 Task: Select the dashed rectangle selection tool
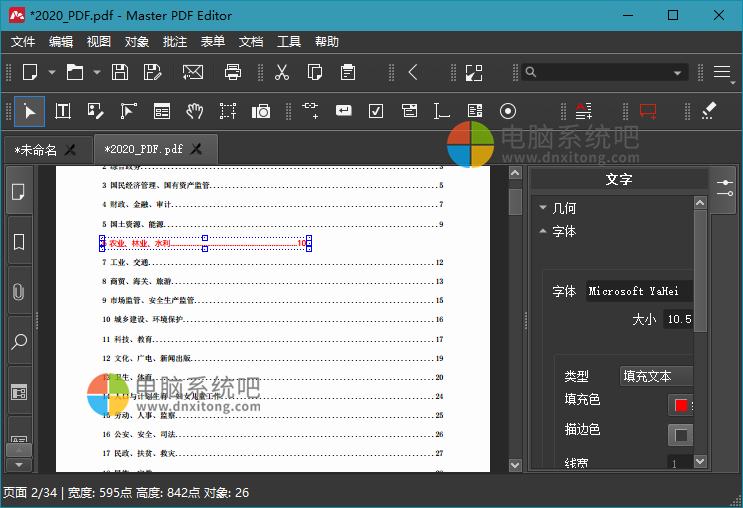point(228,111)
